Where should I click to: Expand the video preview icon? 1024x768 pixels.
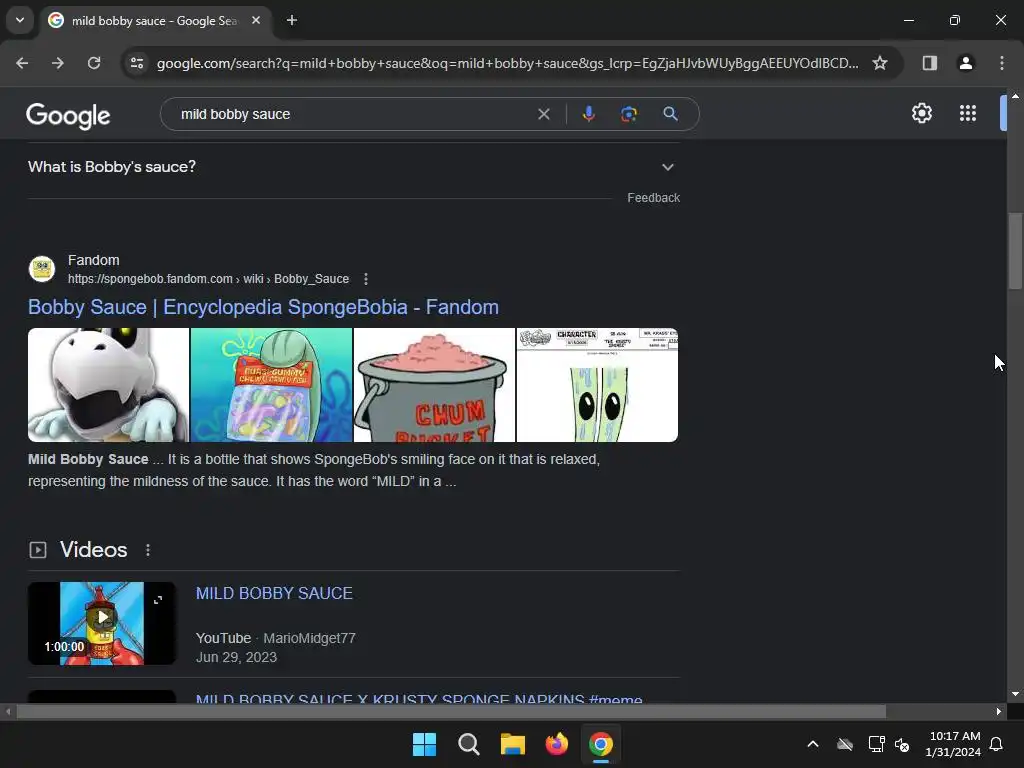tap(158, 600)
